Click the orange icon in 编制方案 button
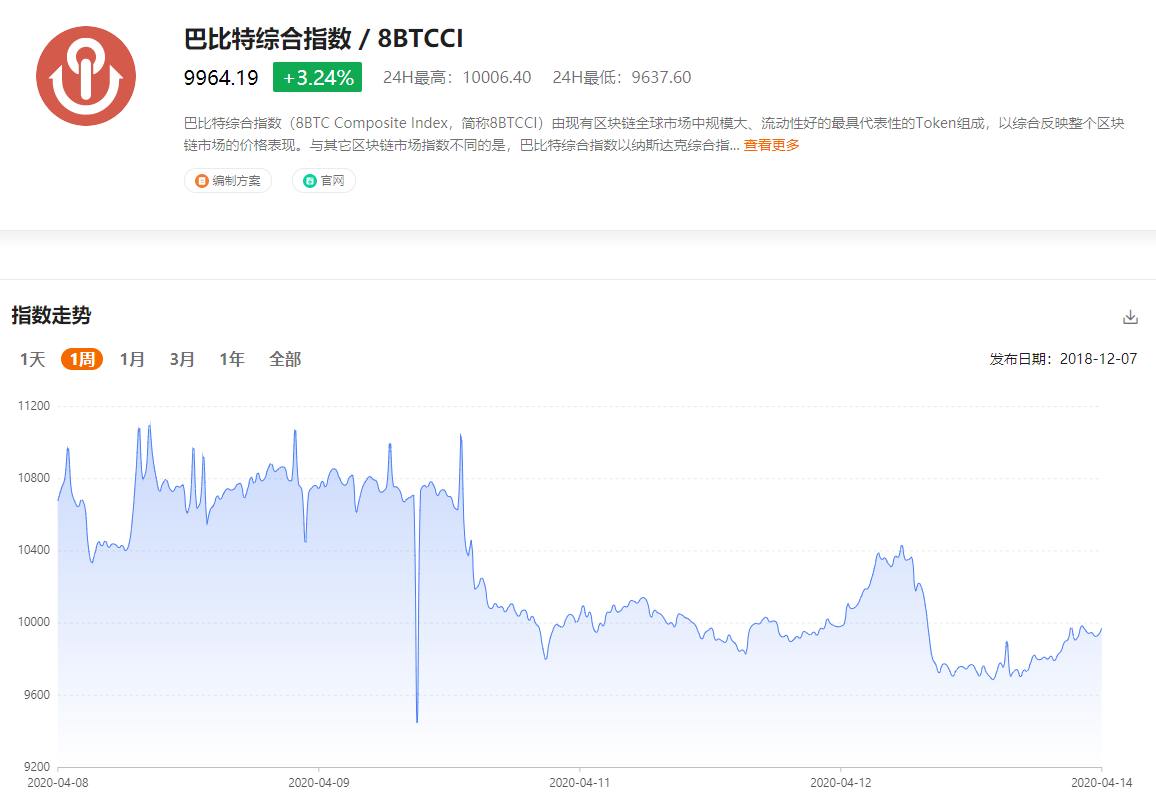 click(x=201, y=181)
